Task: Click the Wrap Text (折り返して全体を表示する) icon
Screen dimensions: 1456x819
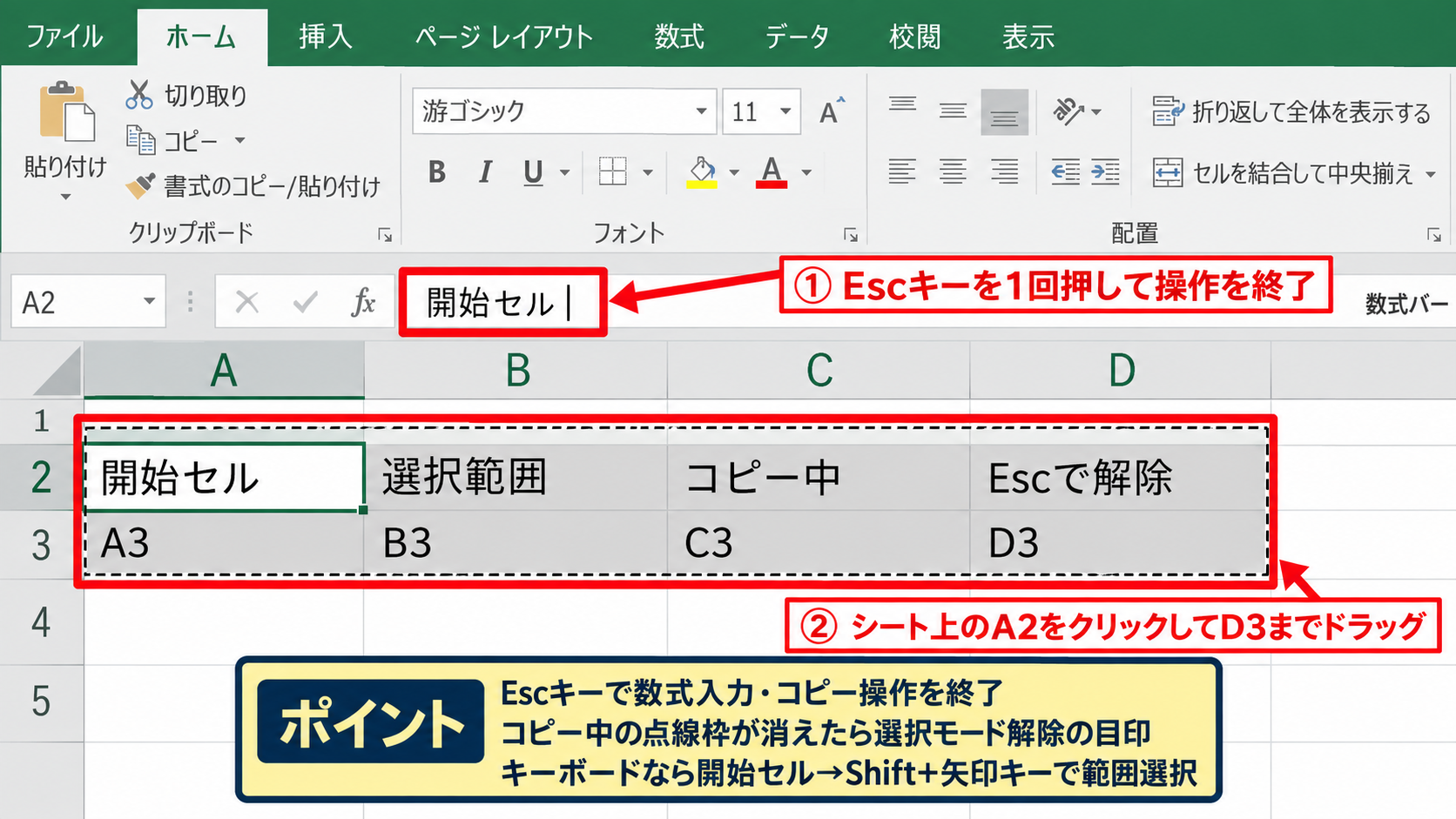Action: (x=1168, y=111)
